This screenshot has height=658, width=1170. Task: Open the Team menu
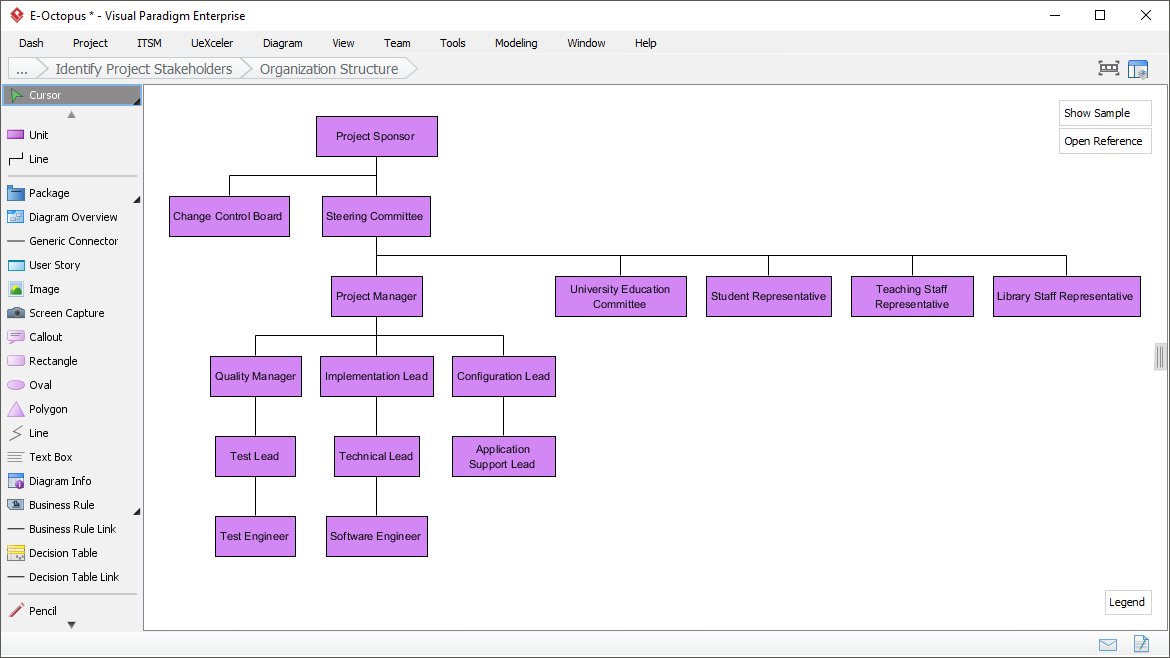pyautogui.click(x=397, y=43)
